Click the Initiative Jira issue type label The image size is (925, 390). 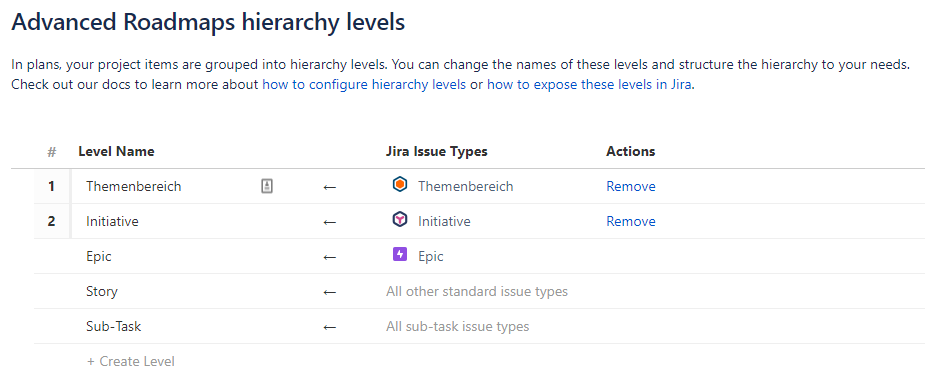click(444, 221)
